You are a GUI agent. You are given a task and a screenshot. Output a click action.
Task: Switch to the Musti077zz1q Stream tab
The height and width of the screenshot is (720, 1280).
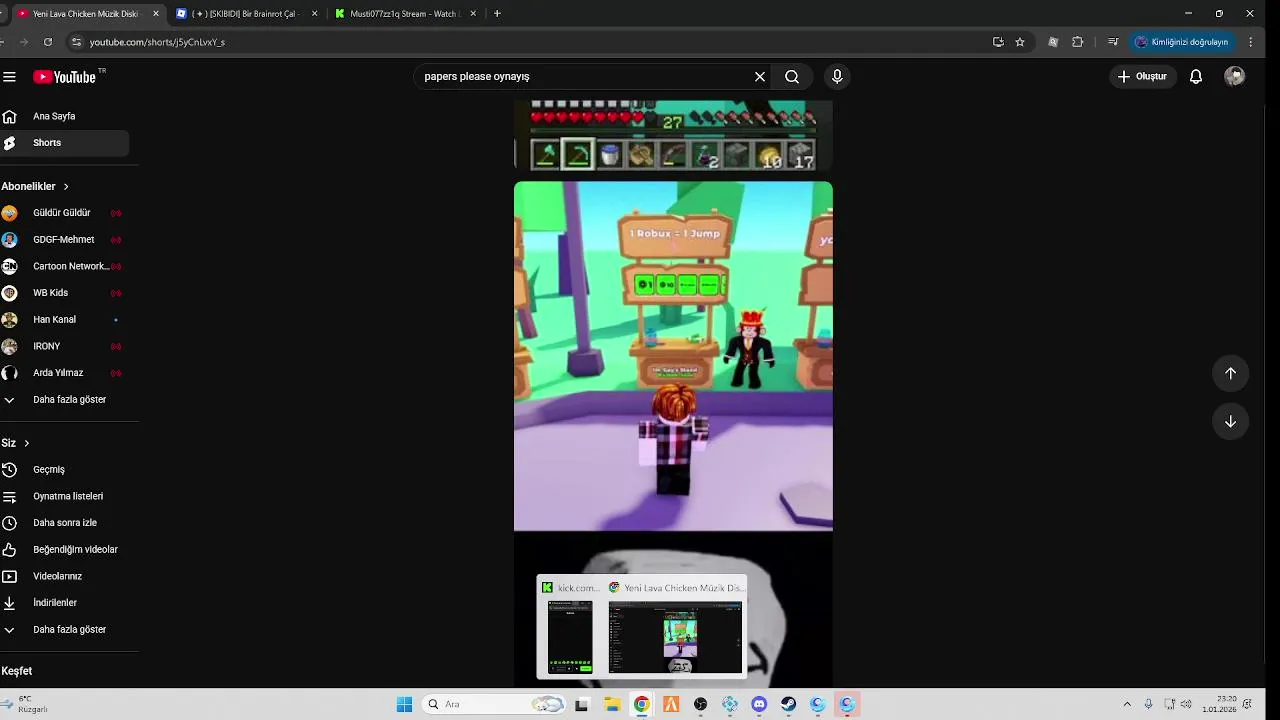403,14
